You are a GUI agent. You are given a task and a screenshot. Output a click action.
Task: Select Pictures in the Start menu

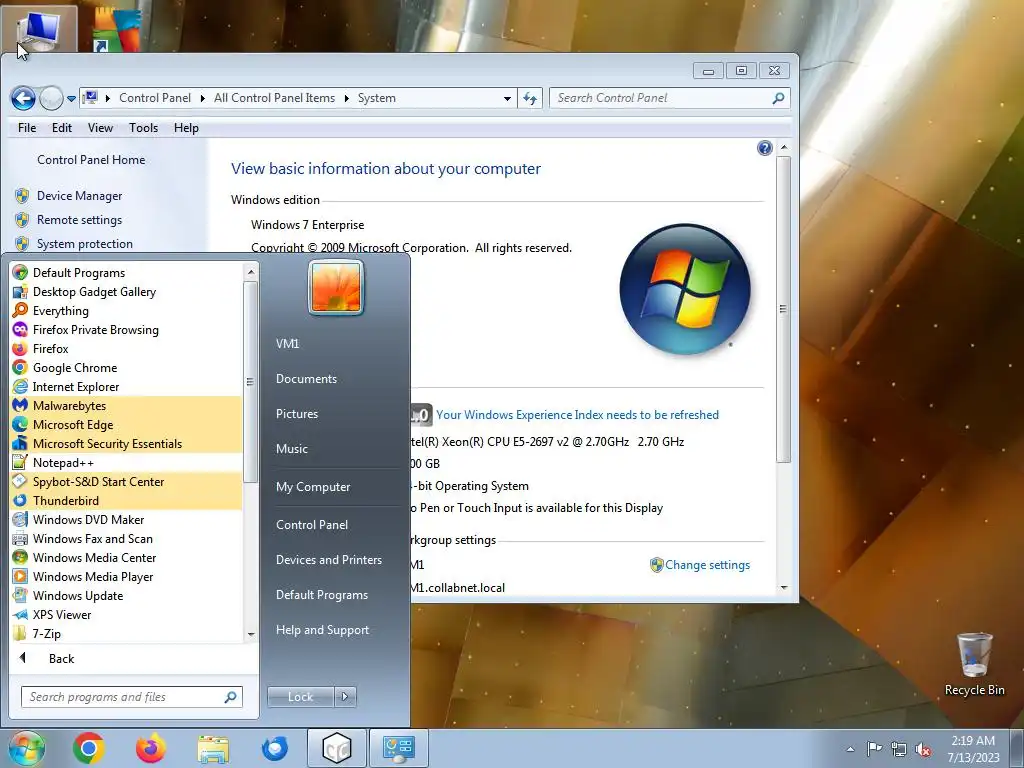click(297, 414)
